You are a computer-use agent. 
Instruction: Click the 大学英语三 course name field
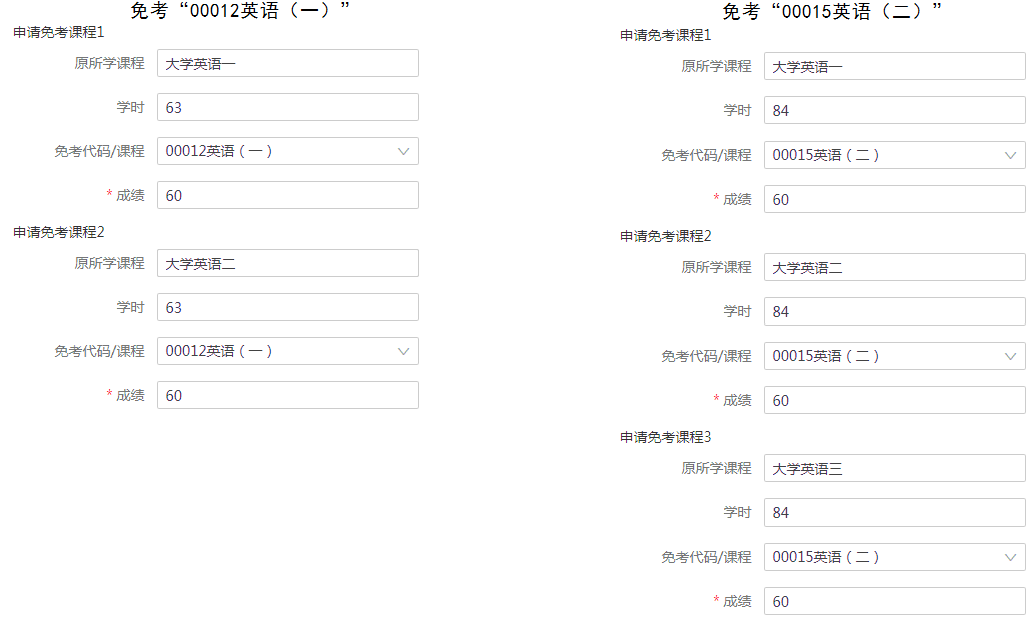click(x=894, y=468)
